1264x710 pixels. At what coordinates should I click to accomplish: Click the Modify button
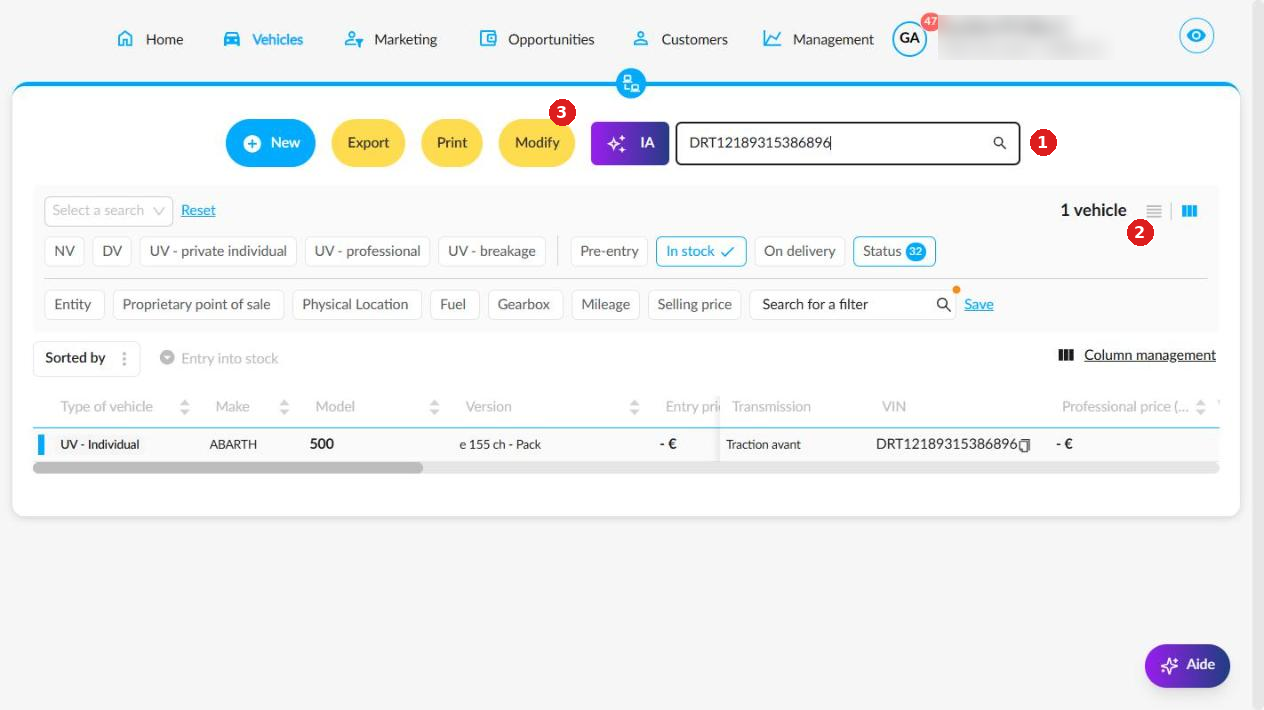click(x=537, y=143)
